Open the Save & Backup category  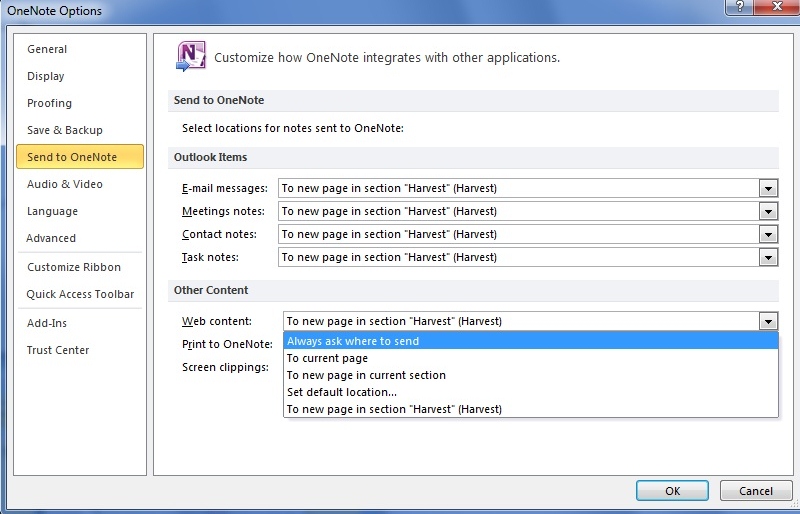click(x=65, y=130)
